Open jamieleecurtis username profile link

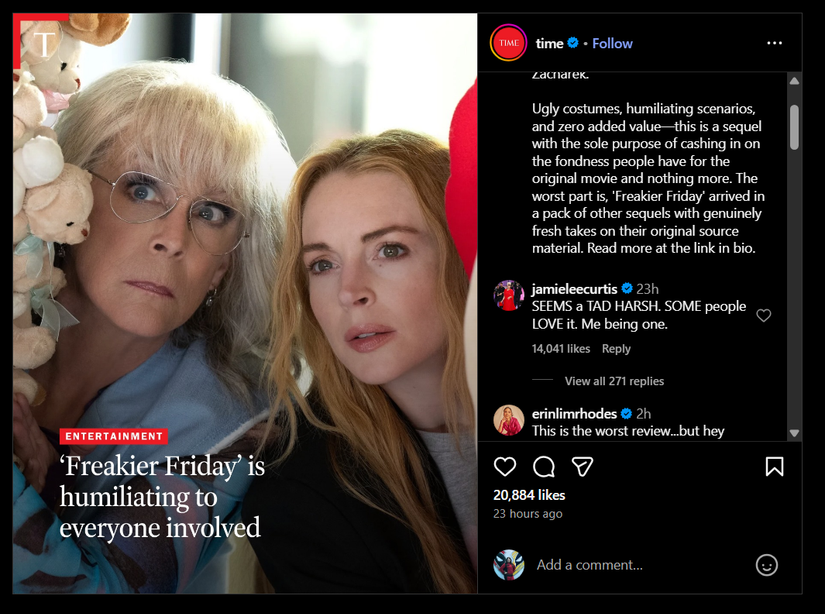tap(574, 289)
